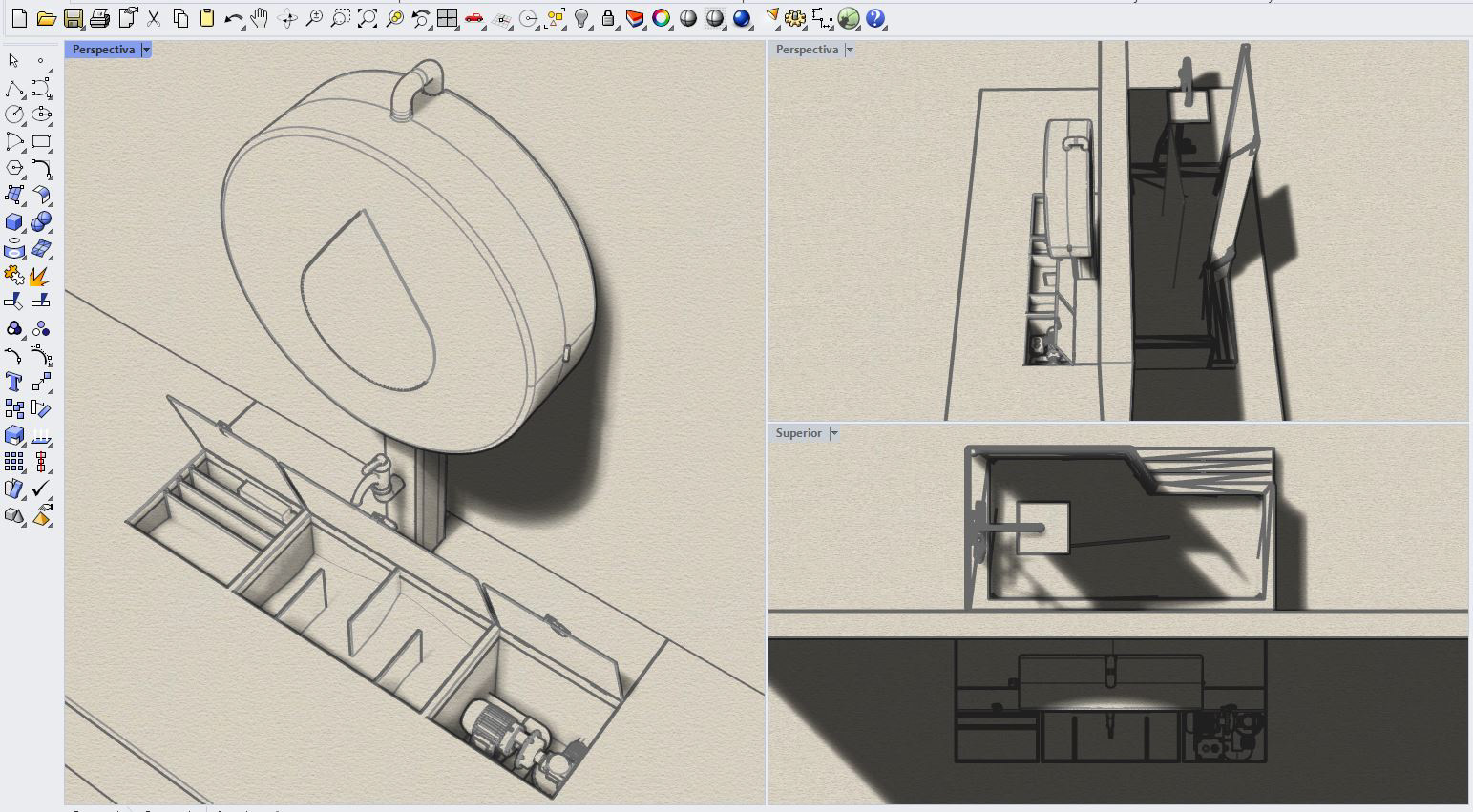Open the color wheel properties icon
1473x812 pixels.
[x=662, y=18]
